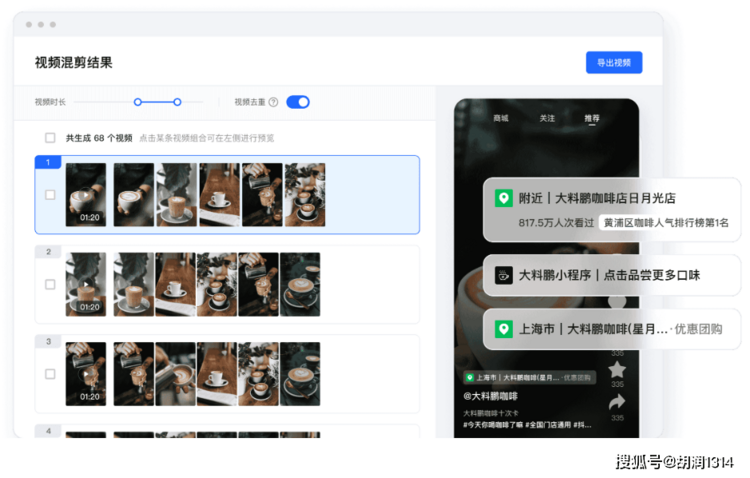The width and height of the screenshot is (750, 478).
Task: Play the first thumbnail of combination 3
Action: click(x=86, y=374)
